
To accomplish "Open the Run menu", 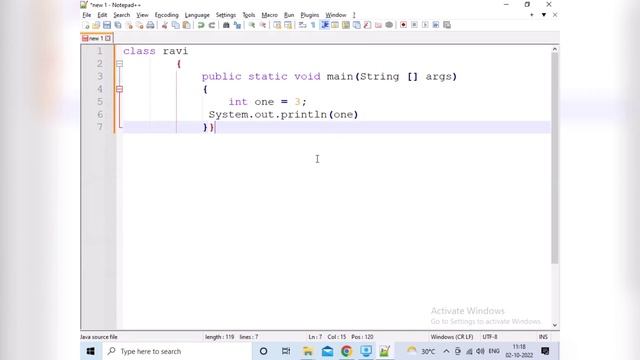I will pyautogui.click(x=289, y=15).
